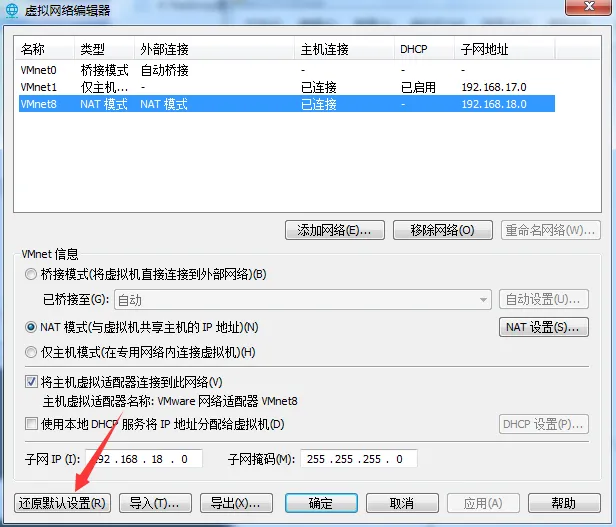Viewport: 616px width, 527px height.
Task: Uncheck 将主机虚拟适配器连接到此网络 checkbox
Action: [32, 382]
